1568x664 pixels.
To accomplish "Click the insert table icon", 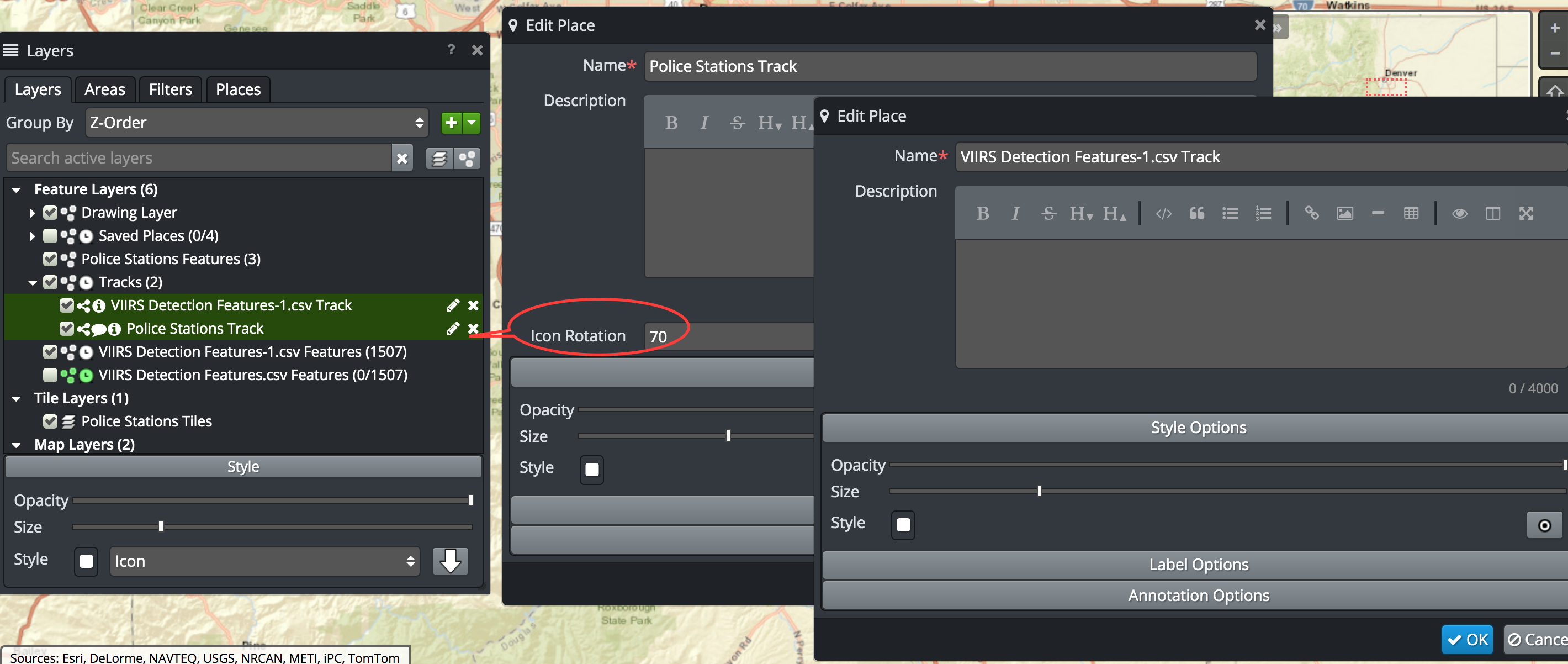I will (1410, 213).
